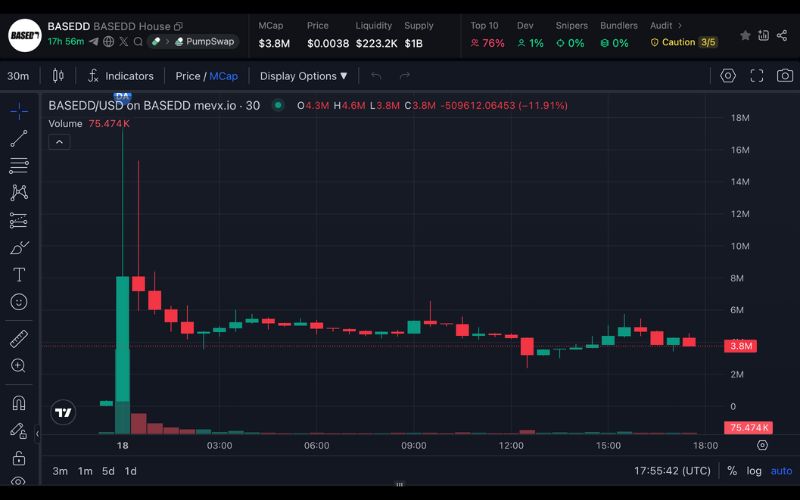The width and height of the screenshot is (800, 500).
Task: View the Caution 3/5 audit rating
Action: pos(684,42)
